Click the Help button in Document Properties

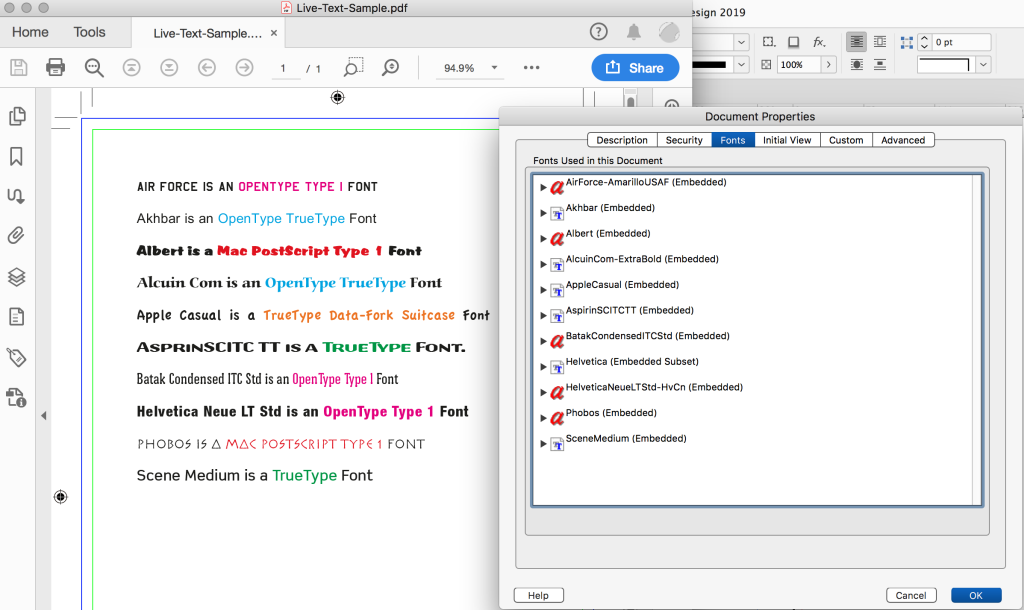tap(539, 595)
